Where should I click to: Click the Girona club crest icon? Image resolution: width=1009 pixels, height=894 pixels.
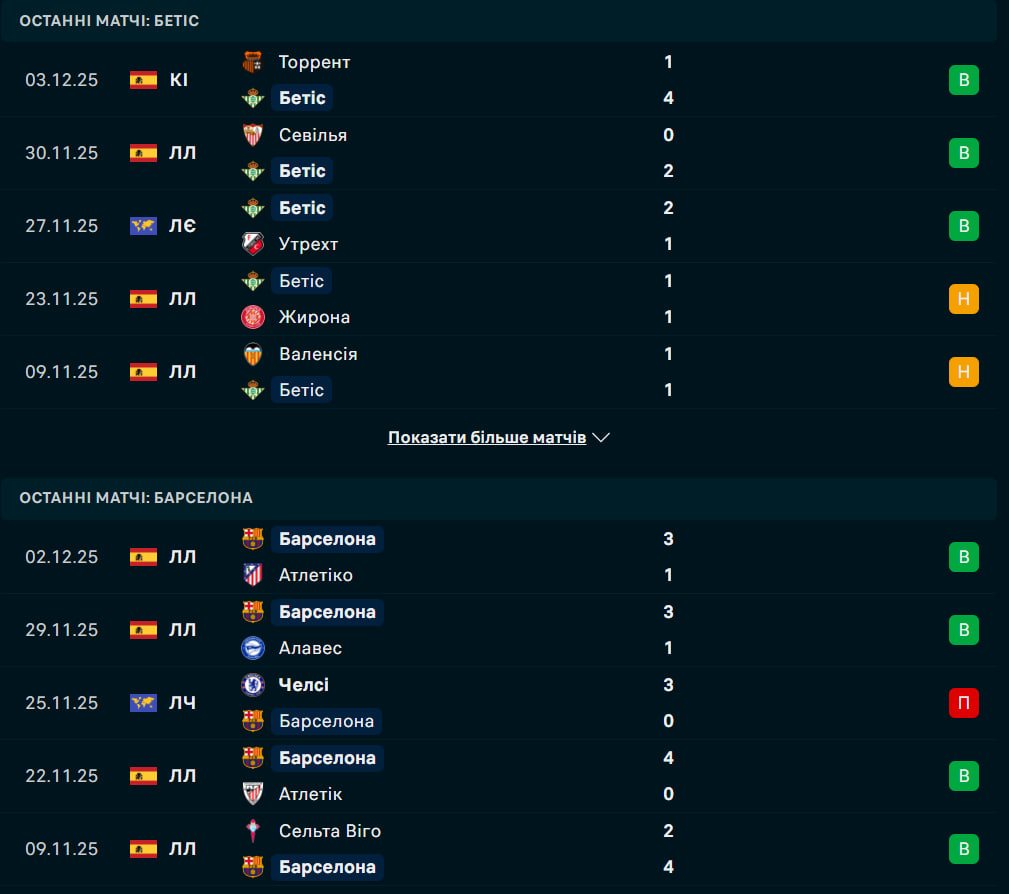253,317
